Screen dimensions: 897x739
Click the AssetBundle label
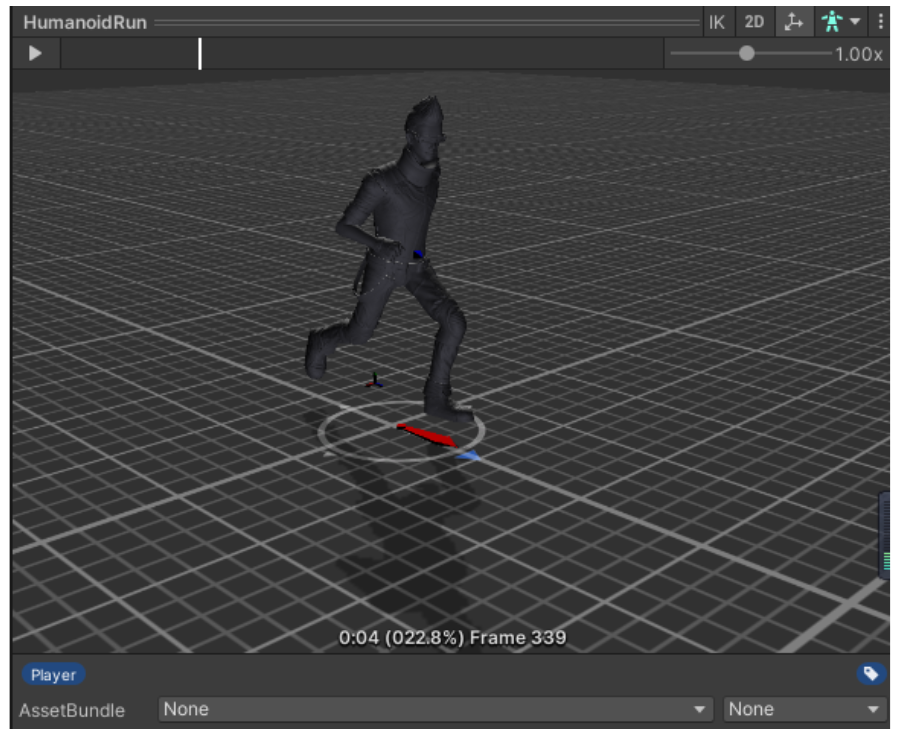click(x=72, y=710)
